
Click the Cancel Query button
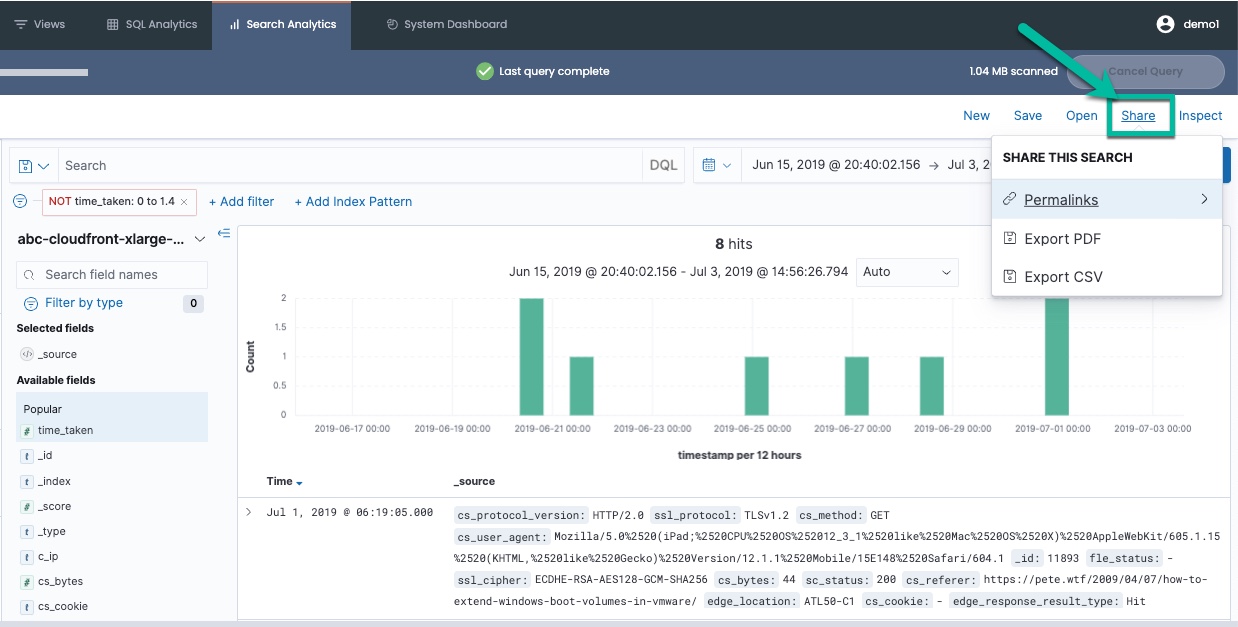point(1145,72)
